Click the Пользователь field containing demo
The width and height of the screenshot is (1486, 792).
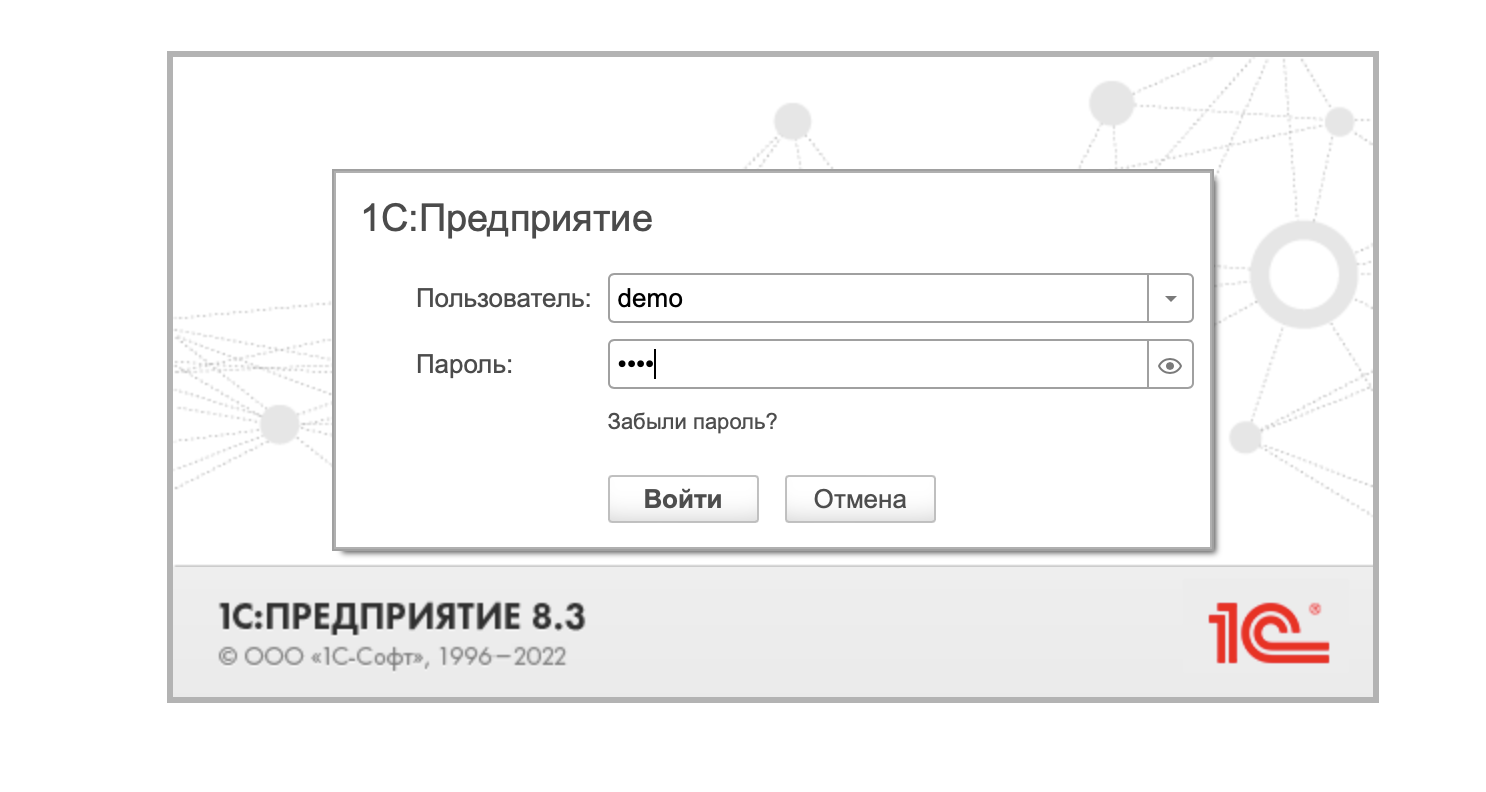click(878, 299)
